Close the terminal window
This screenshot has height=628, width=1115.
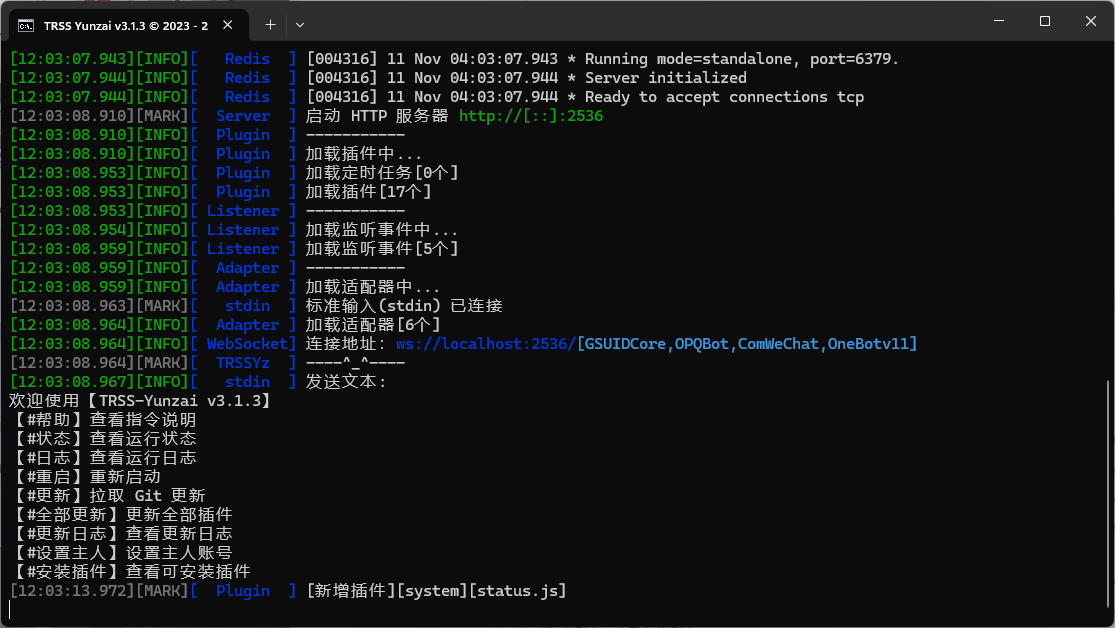tap(1090, 21)
